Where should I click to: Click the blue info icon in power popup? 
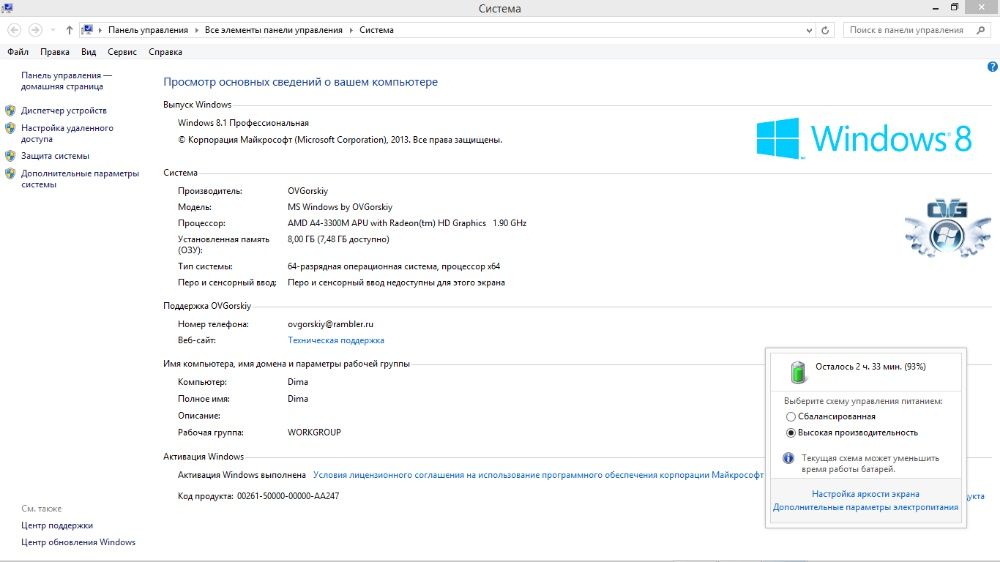(788, 458)
